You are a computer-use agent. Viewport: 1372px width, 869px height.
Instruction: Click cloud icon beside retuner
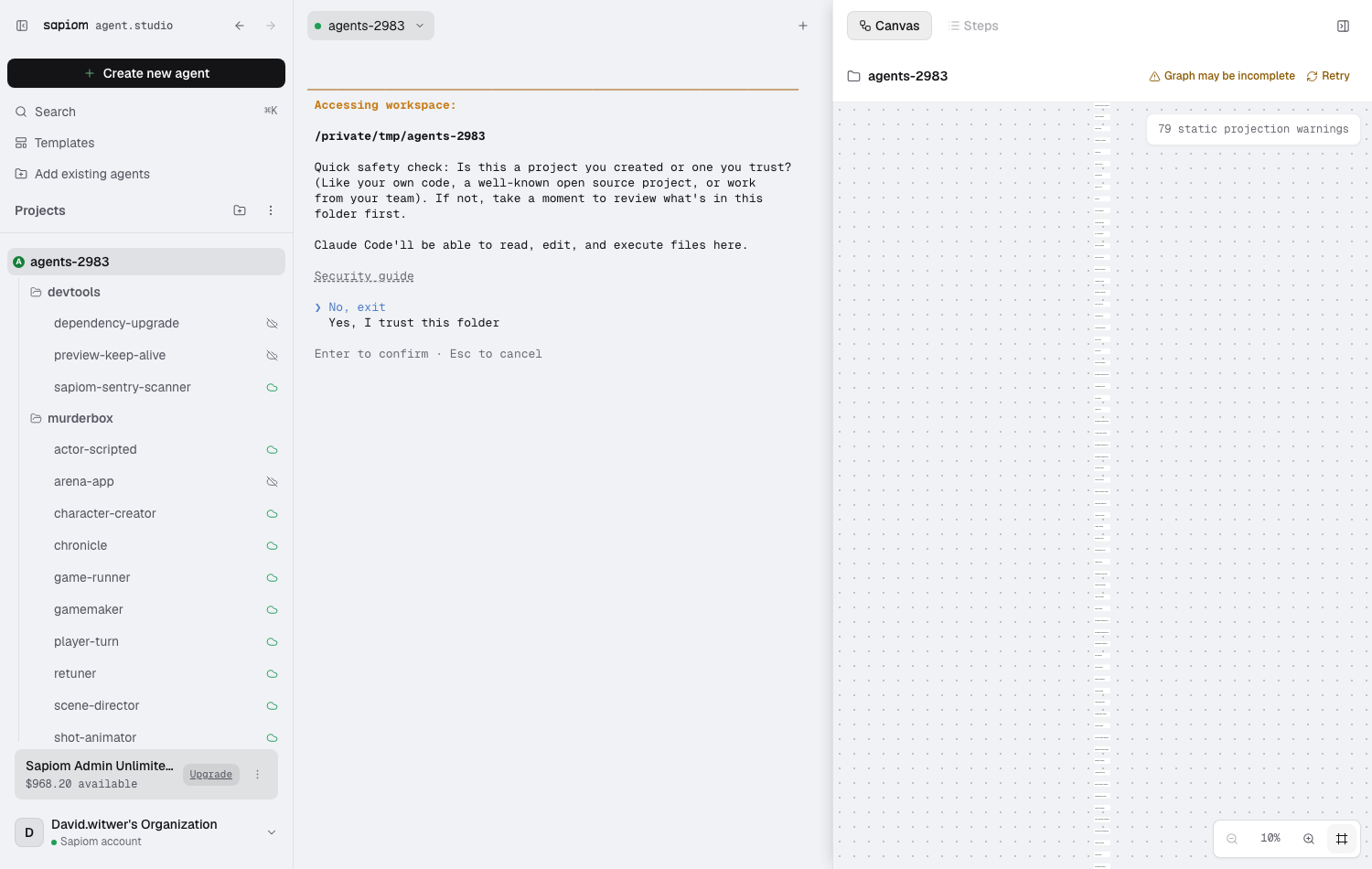coord(272,674)
